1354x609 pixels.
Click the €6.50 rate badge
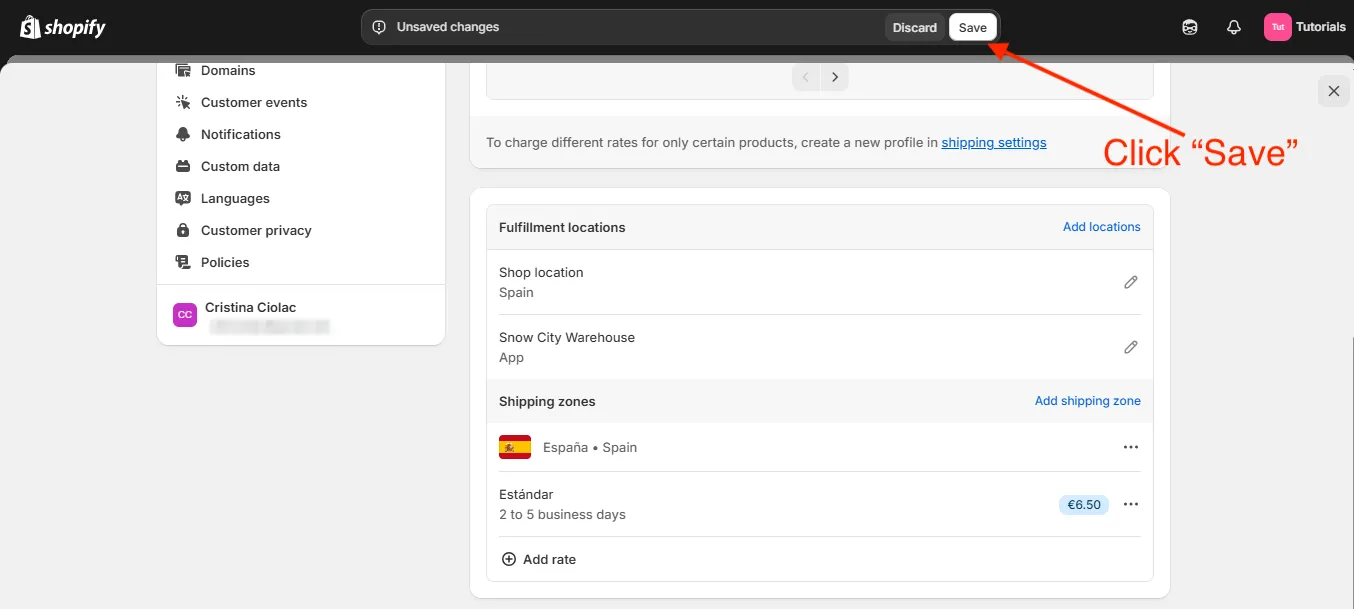coord(1084,504)
